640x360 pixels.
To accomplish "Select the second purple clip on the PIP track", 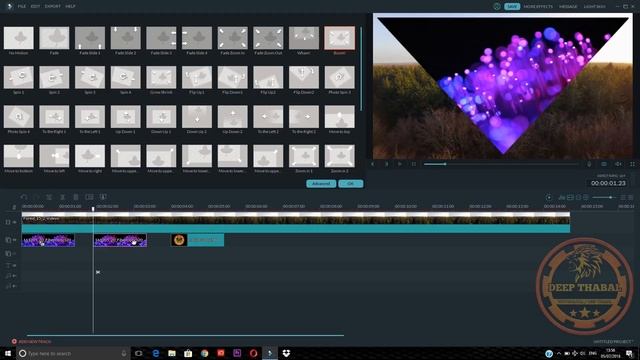I will [120, 240].
